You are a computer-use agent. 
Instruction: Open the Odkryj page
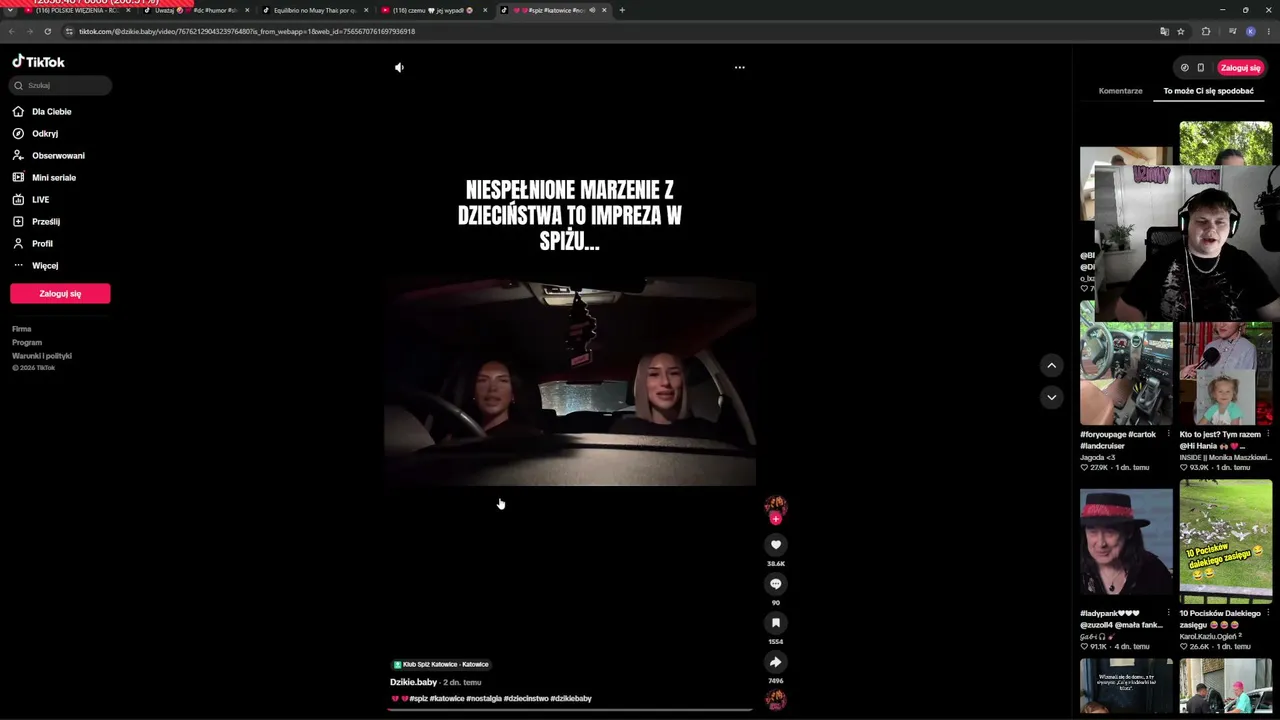[45, 134]
